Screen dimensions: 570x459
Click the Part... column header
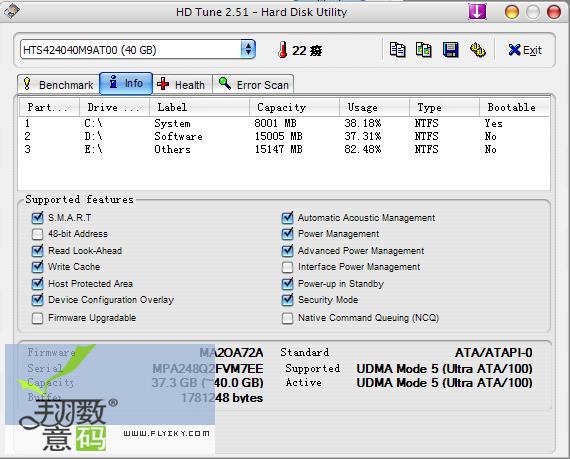click(49, 107)
